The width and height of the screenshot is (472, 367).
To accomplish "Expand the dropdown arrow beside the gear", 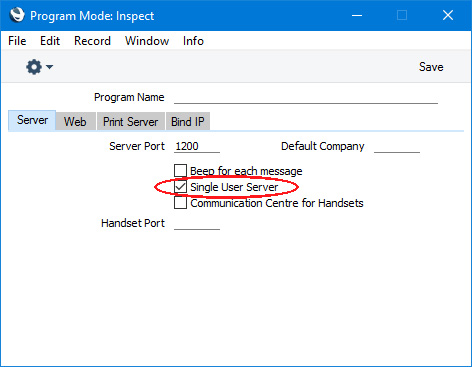I will tap(50, 67).
